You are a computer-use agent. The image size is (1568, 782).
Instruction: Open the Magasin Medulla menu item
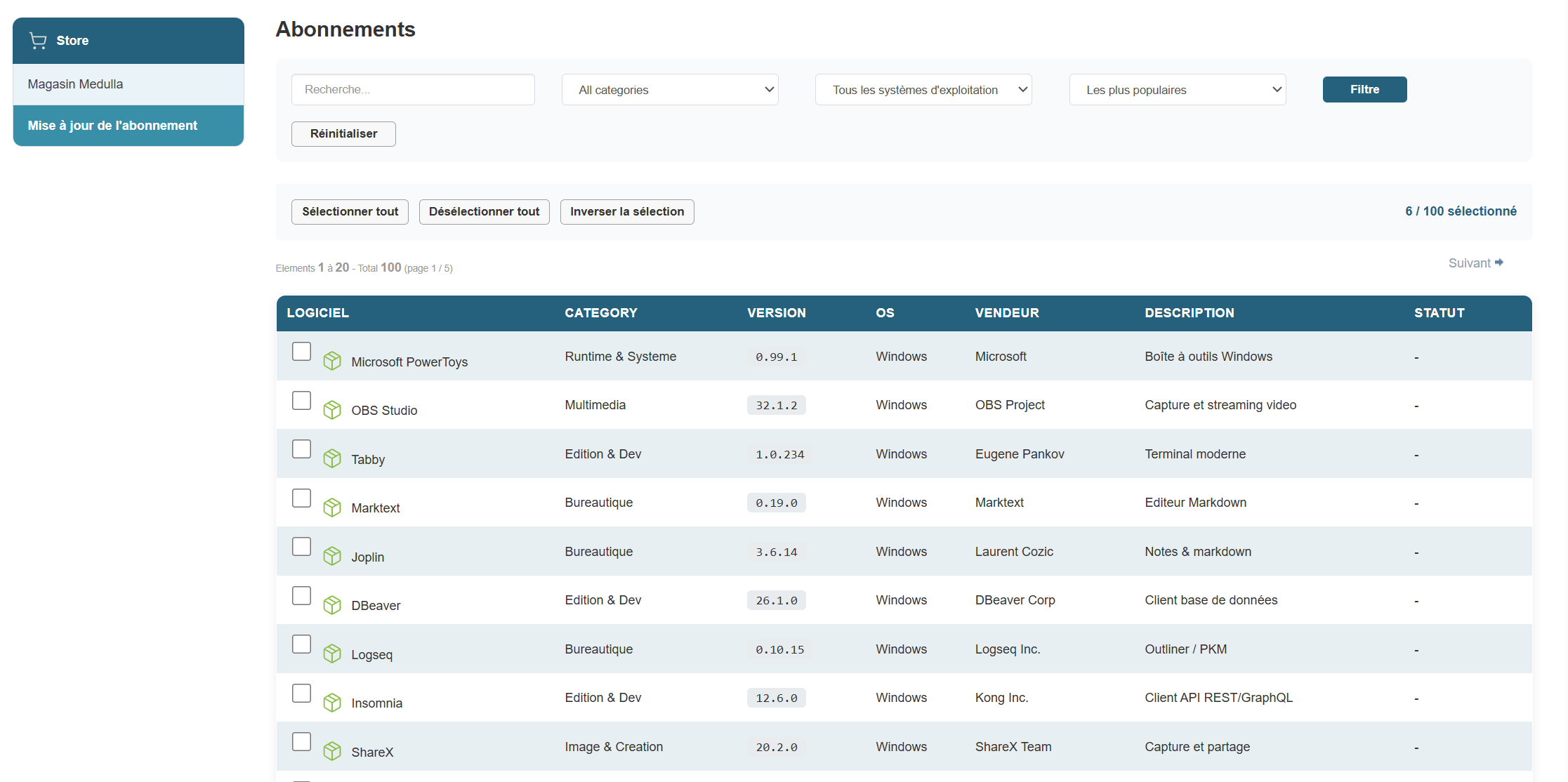(x=129, y=84)
